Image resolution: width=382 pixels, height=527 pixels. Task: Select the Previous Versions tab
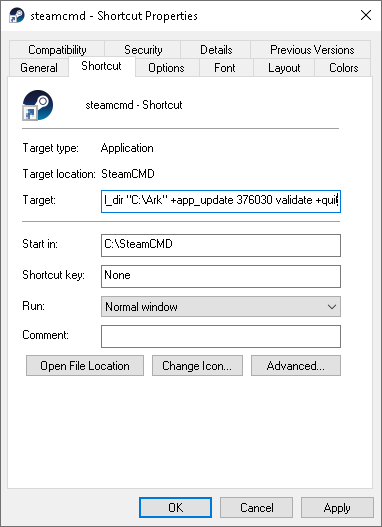point(312,50)
